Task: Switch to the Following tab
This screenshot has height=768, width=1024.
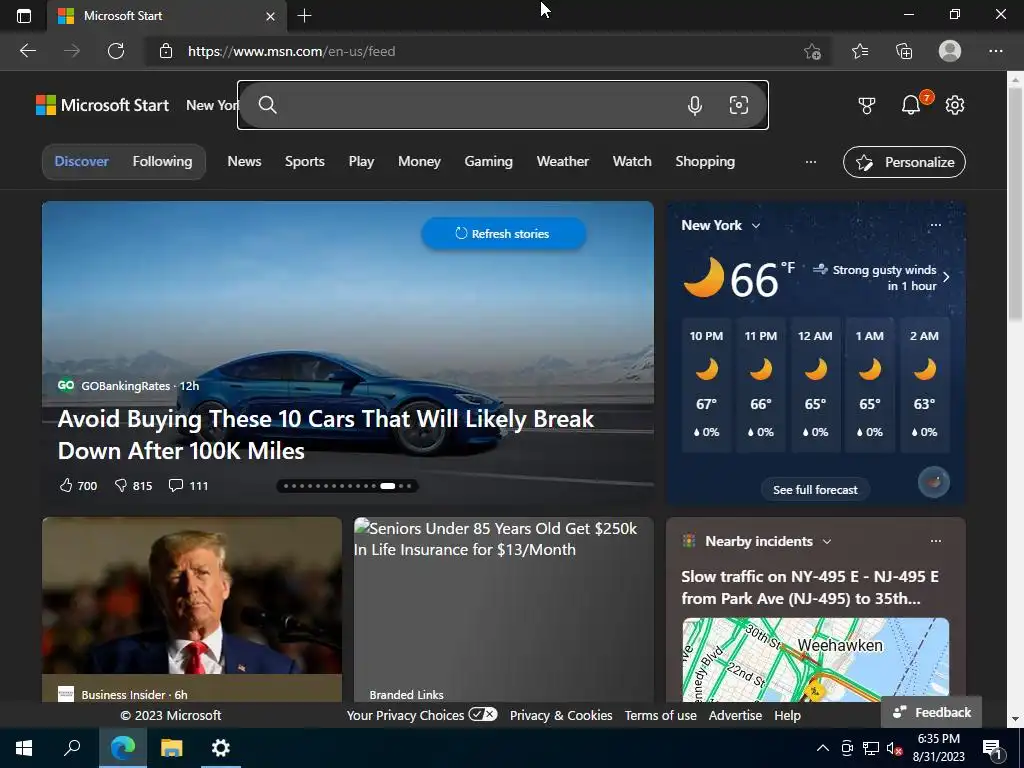Action: 163,161
